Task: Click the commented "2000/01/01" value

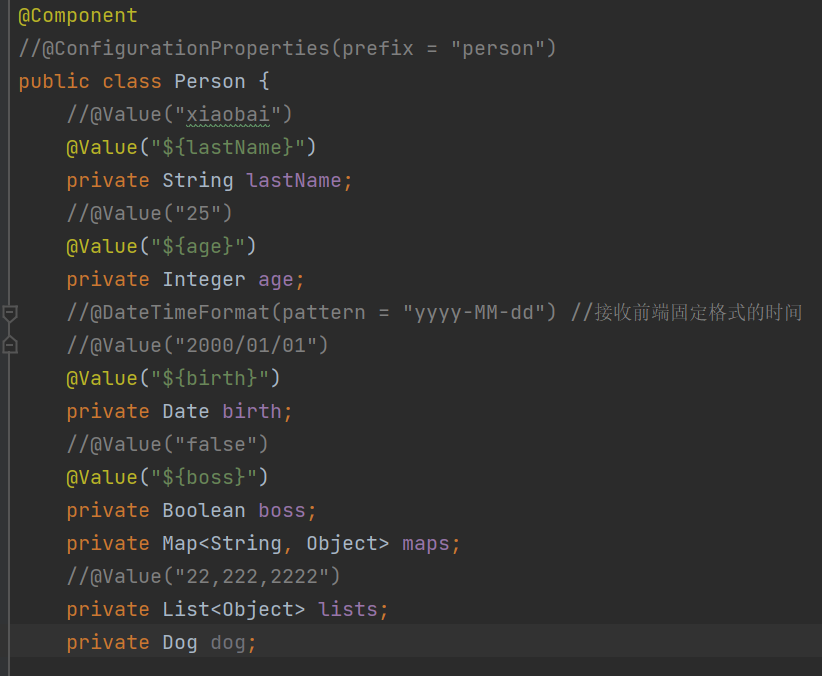Action: tap(246, 346)
